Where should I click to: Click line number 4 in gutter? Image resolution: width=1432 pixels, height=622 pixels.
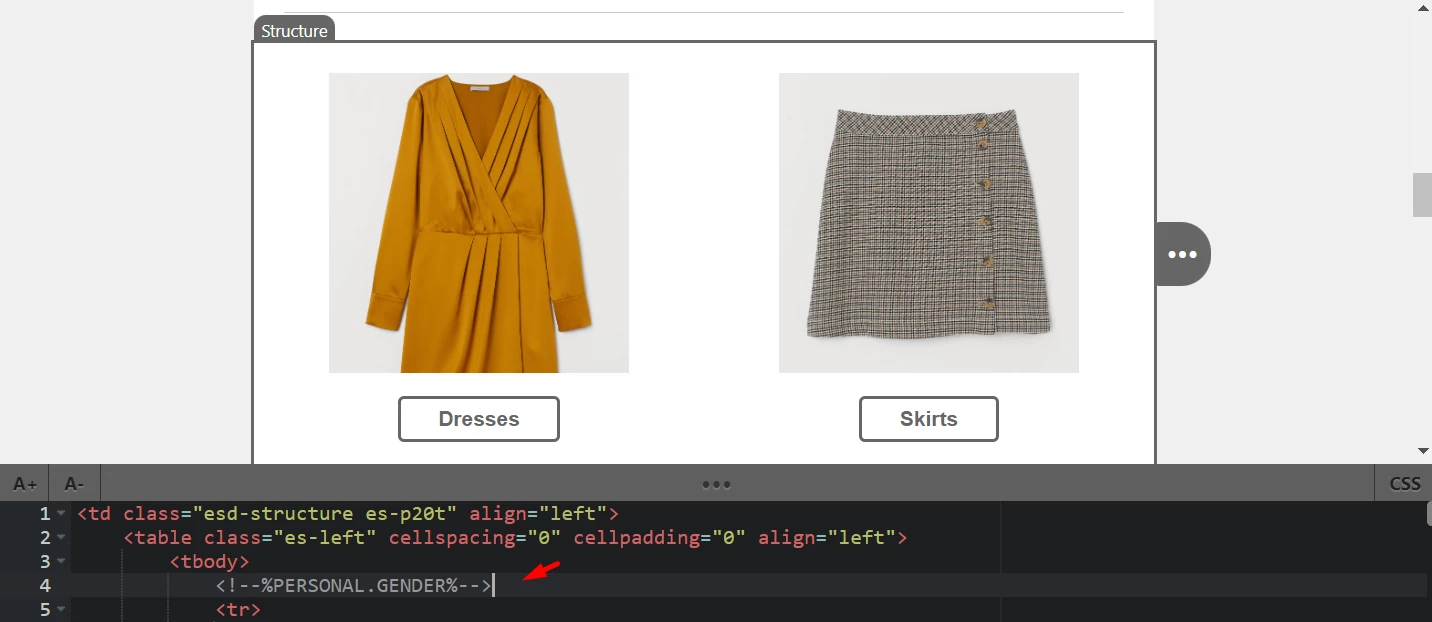(45, 586)
